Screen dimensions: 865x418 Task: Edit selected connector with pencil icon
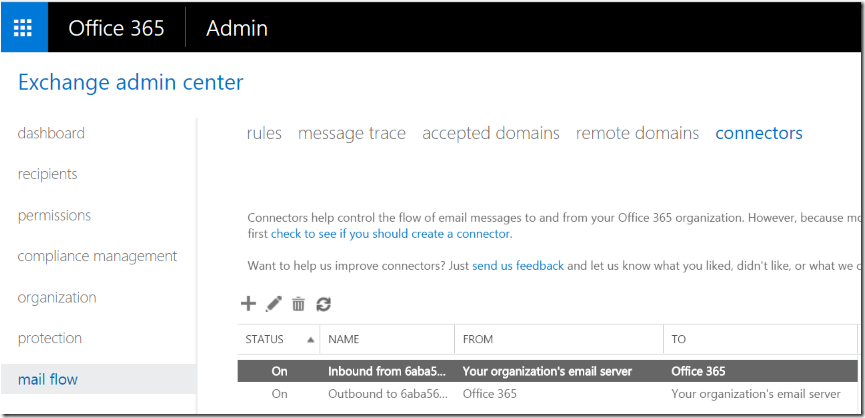[274, 303]
